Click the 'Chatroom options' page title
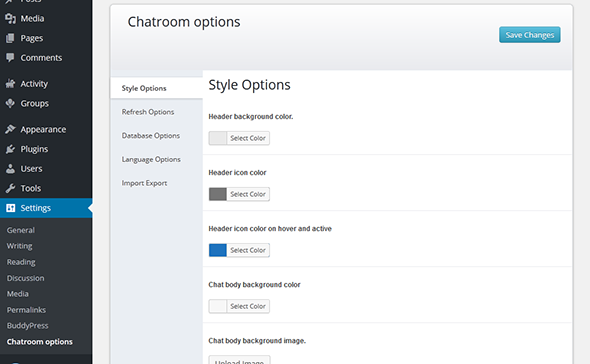Screen dimensions: 590x364 click(x=184, y=22)
